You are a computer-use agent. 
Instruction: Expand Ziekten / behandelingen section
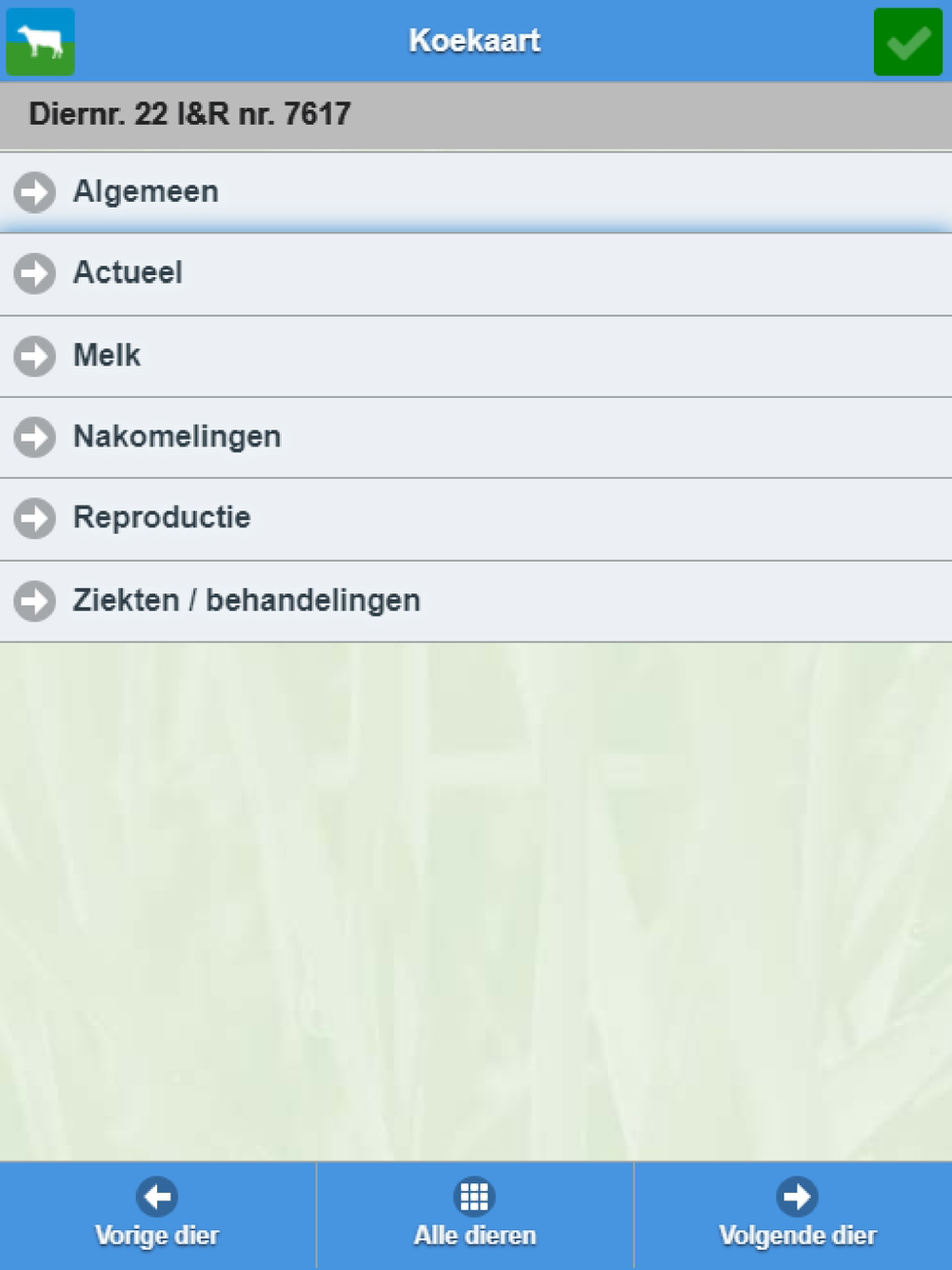[247, 601]
